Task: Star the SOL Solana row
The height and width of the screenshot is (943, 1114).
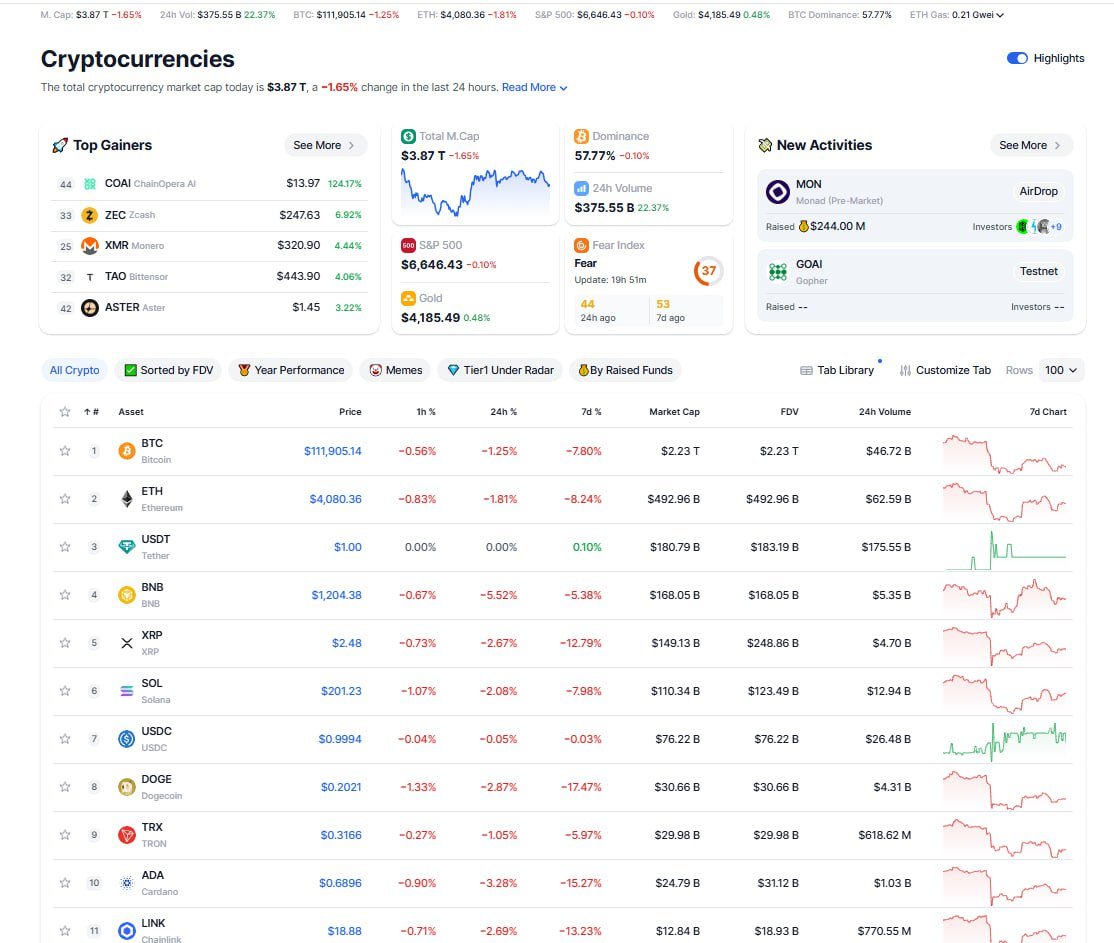Action: click(65, 691)
